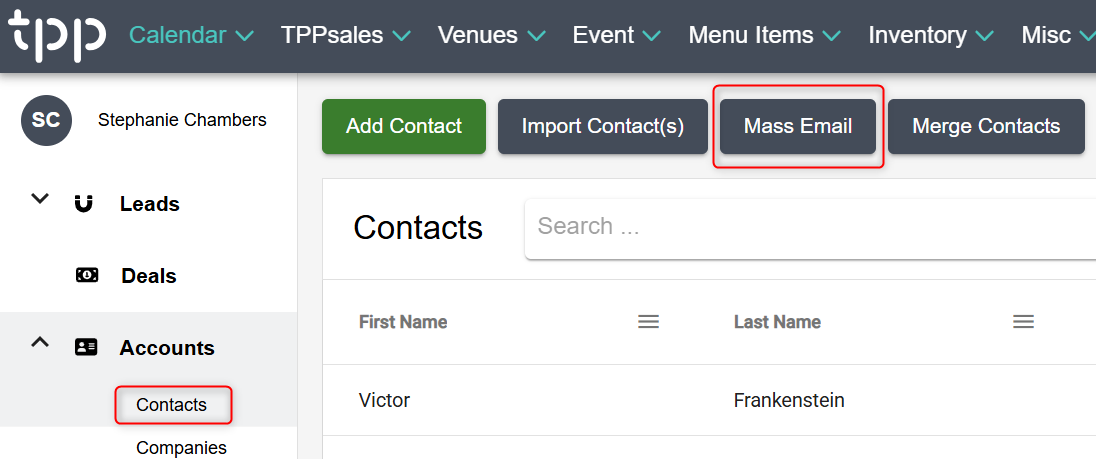The width and height of the screenshot is (1096, 459).
Task: Click the Accounts contact card icon
Action: (x=87, y=348)
